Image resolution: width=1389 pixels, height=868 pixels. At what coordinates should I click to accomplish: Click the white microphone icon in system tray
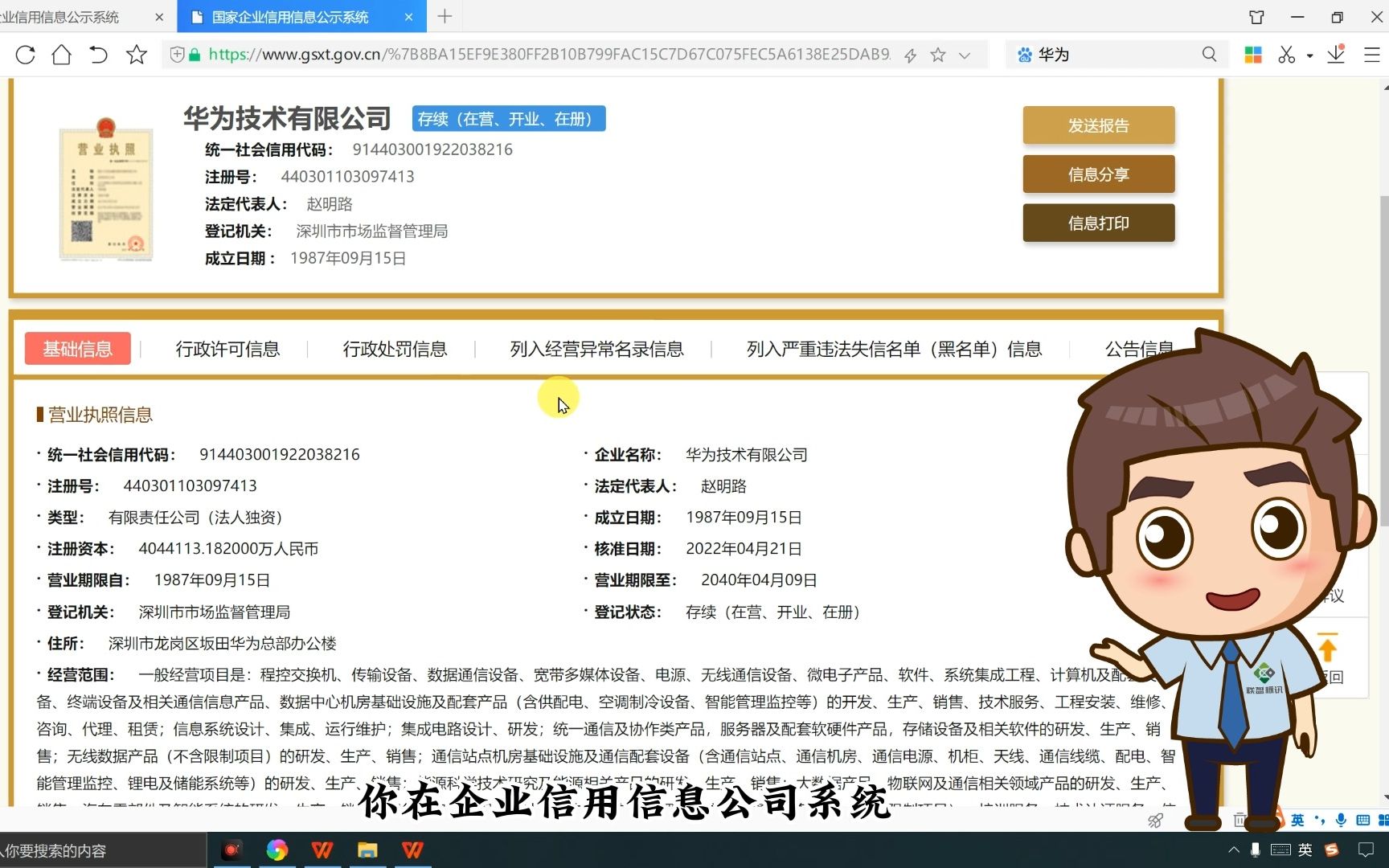[1256, 850]
